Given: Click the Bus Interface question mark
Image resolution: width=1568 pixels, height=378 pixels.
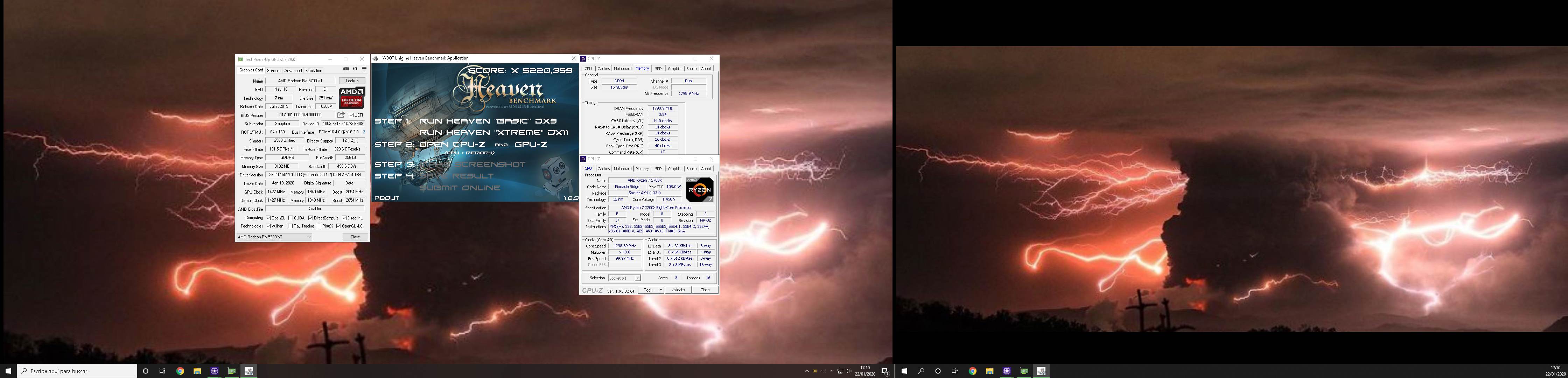Looking at the screenshot, I should click(x=364, y=132).
